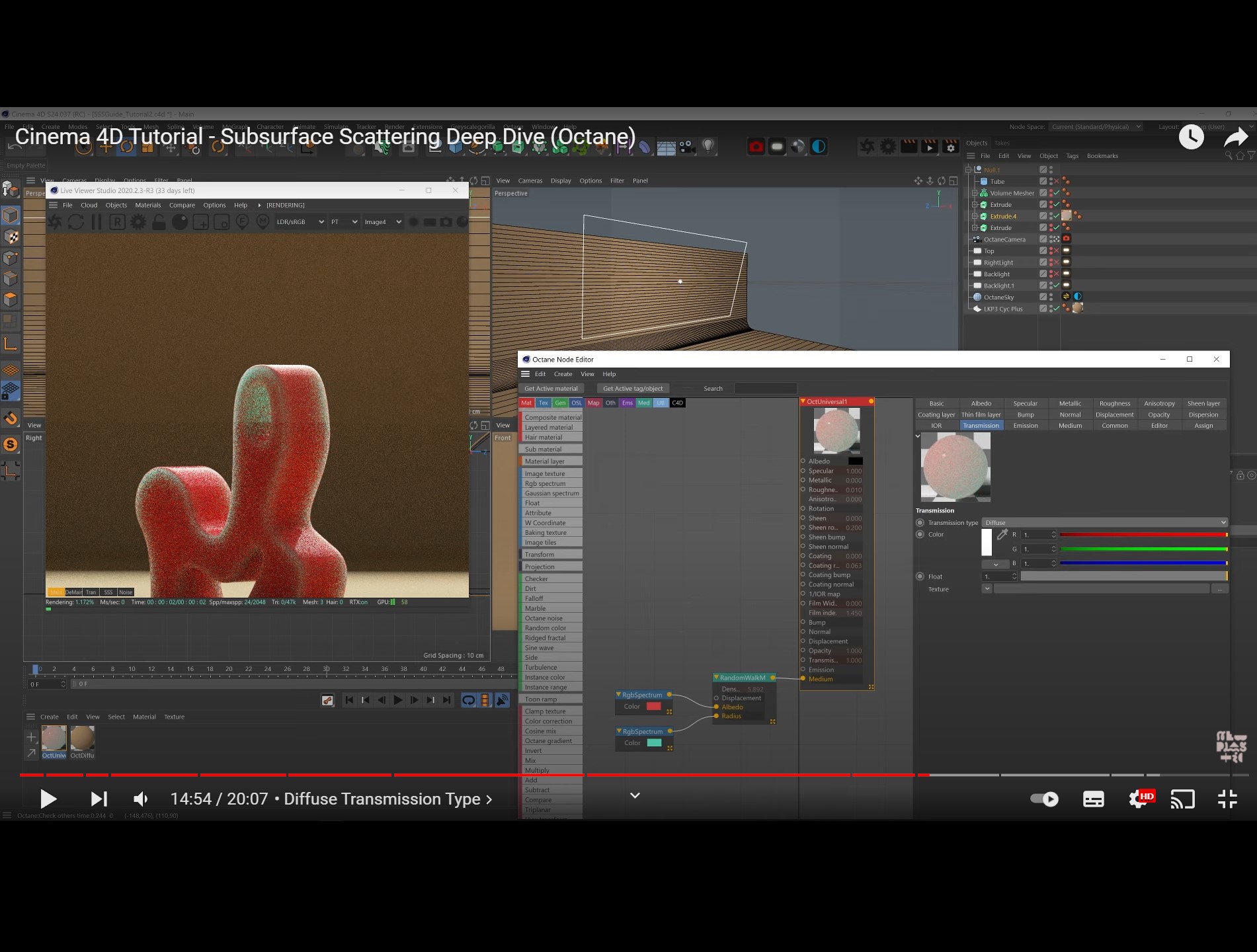
Task: Click the material picker M icon in Live Viewer
Action: coord(263,222)
